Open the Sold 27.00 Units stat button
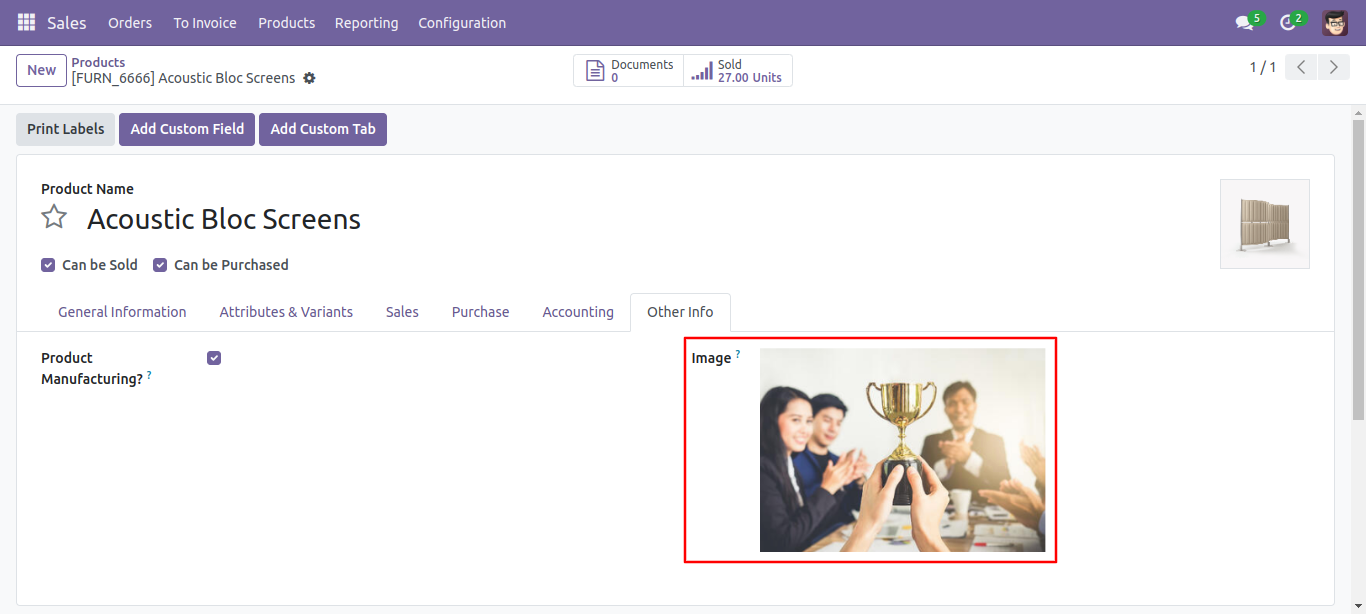1366x614 pixels. pos(738,71)
